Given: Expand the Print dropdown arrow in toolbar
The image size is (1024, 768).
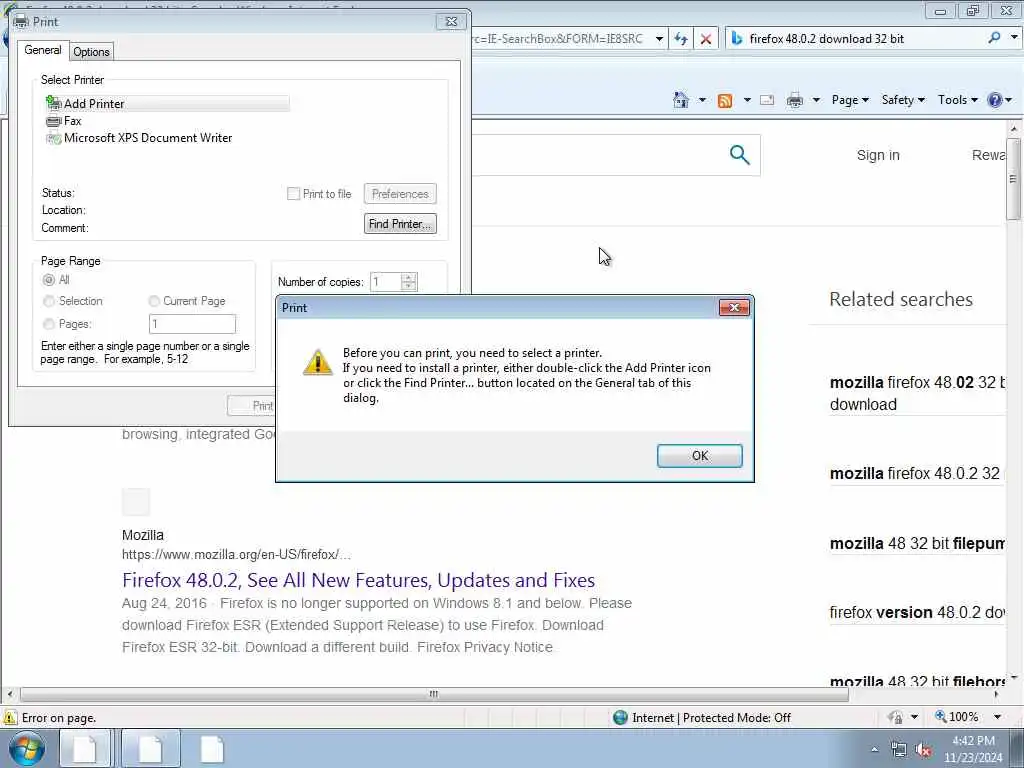Looking at the screenshot, I should coord(816,100).
